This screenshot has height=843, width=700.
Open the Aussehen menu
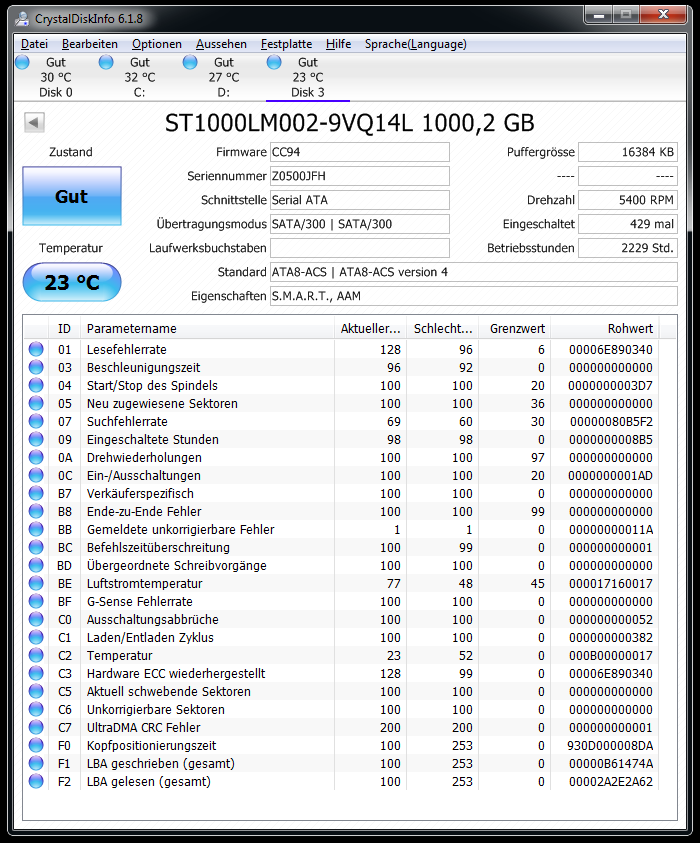tap(222, 44)
